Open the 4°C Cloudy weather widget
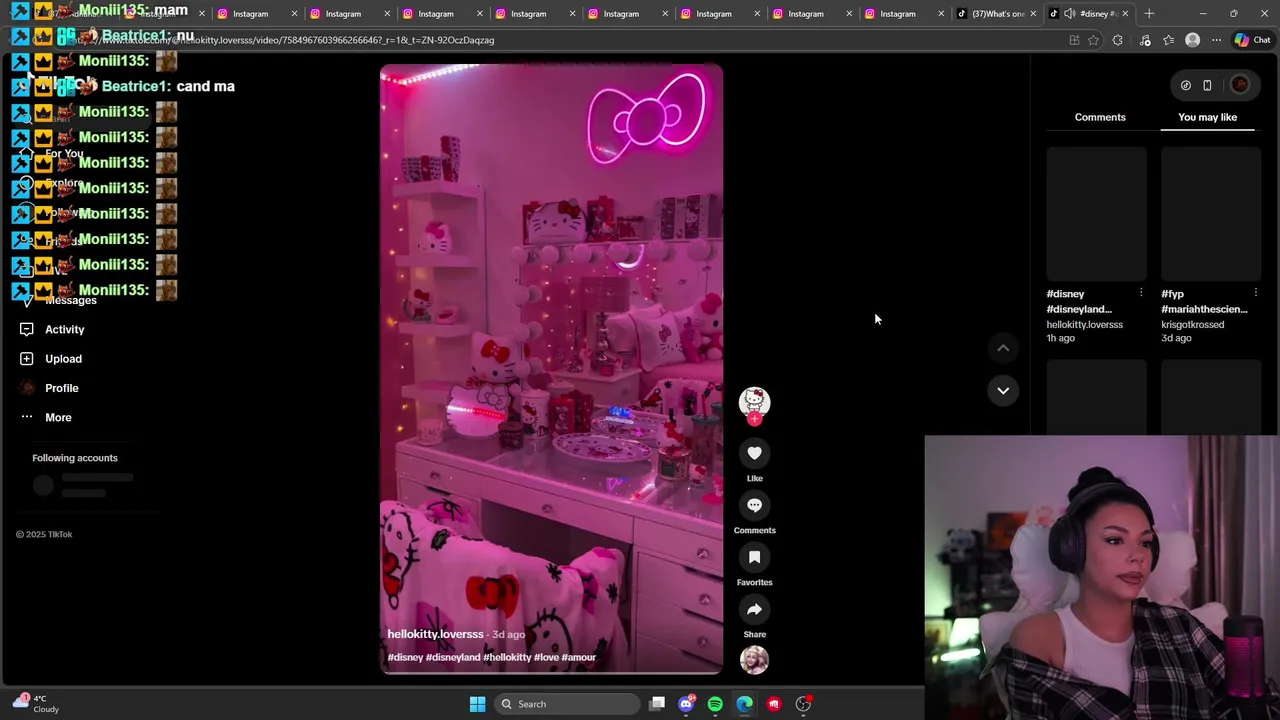 coord(37,704)
